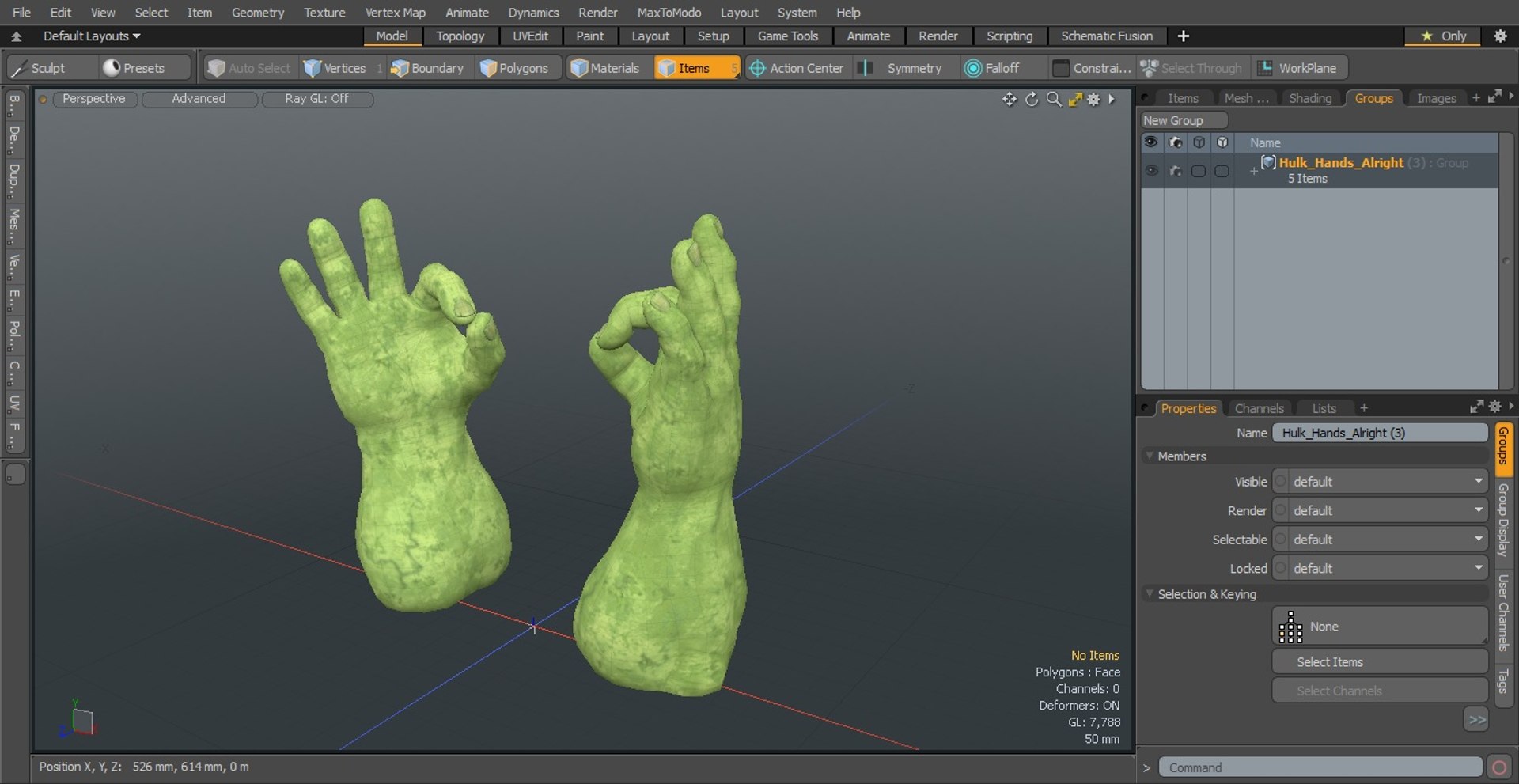Click the New Group button
The image size is (1519, 784).
[1184, 120]
